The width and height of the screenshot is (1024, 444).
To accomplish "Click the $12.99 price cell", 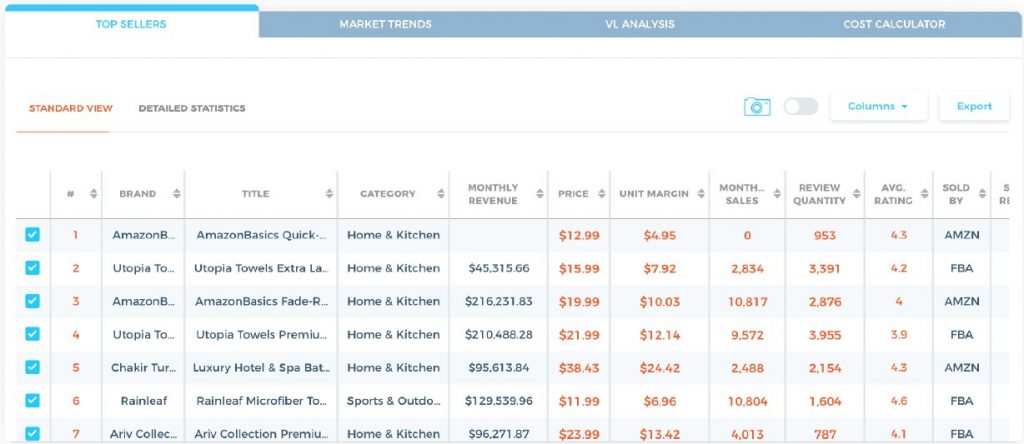I will pyautogui.click(x=579, y=235).
